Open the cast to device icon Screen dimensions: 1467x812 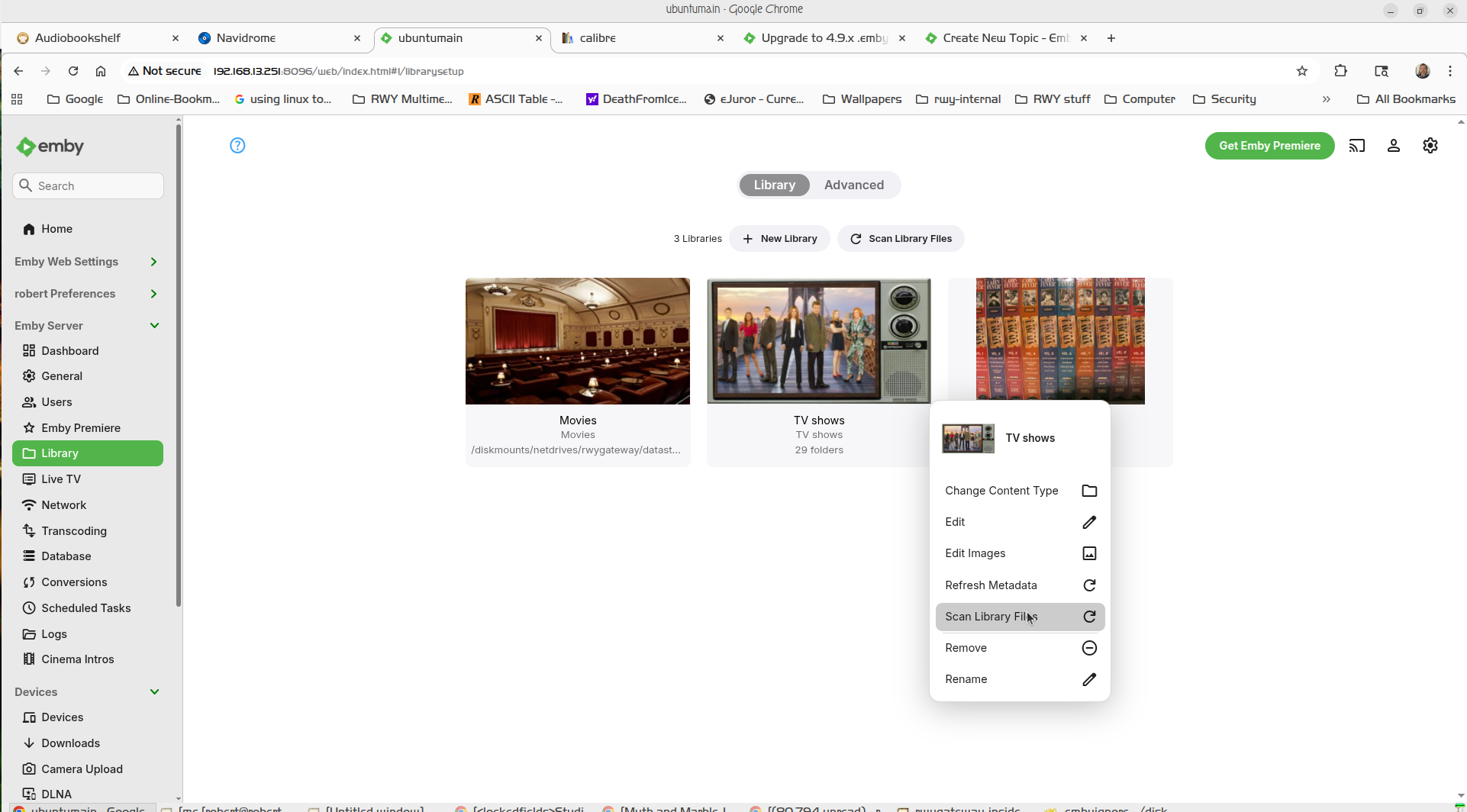click(1356, 146)
